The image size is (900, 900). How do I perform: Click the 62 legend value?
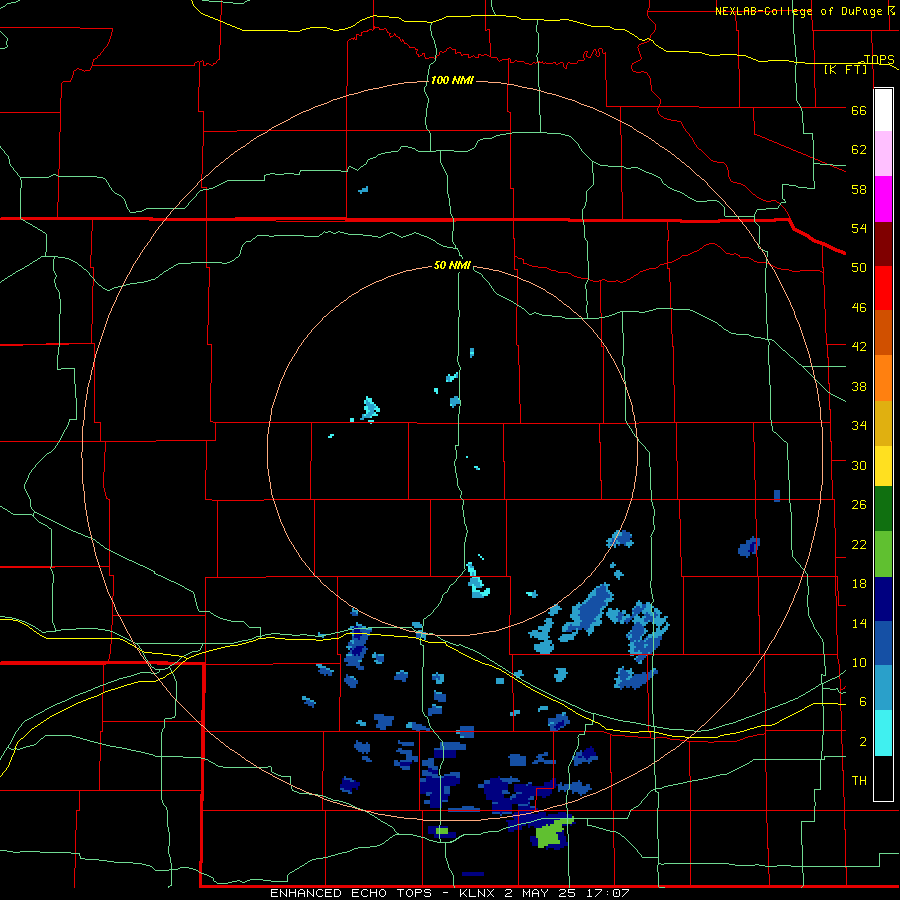(859, 149)
